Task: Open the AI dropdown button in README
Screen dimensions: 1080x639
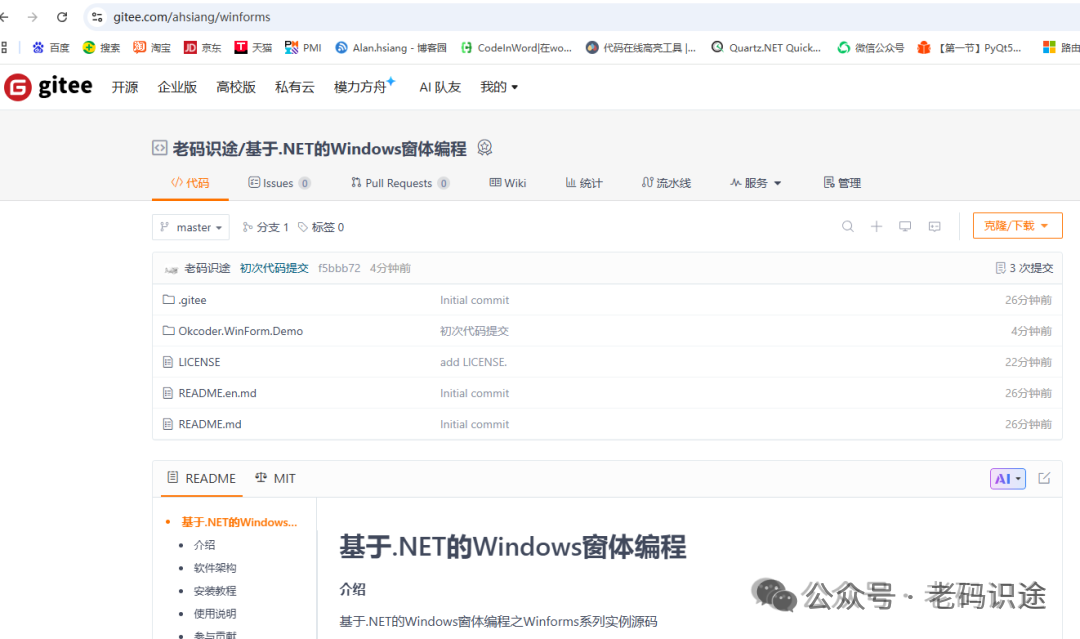Action: [1008, 479]
